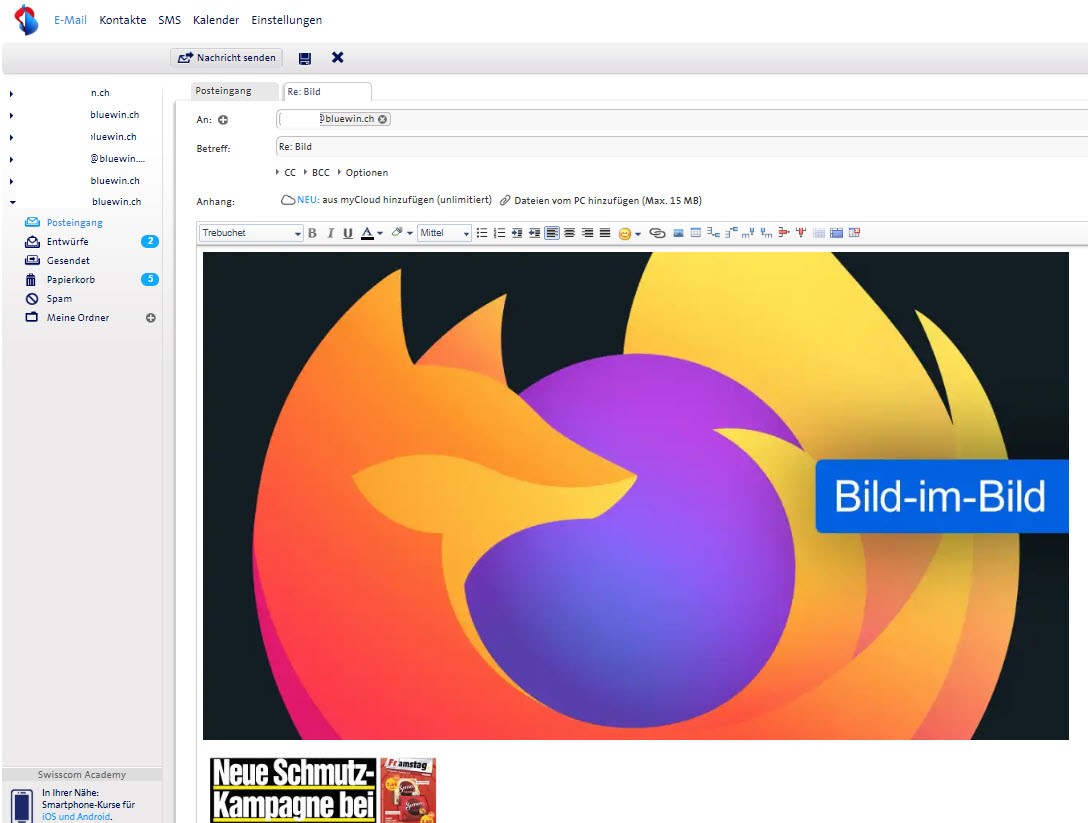The width and height of the screenshot is (1088, 823).
Task: Expand the Optionen section
Action: pyautogui.click(x=364, y=173)
